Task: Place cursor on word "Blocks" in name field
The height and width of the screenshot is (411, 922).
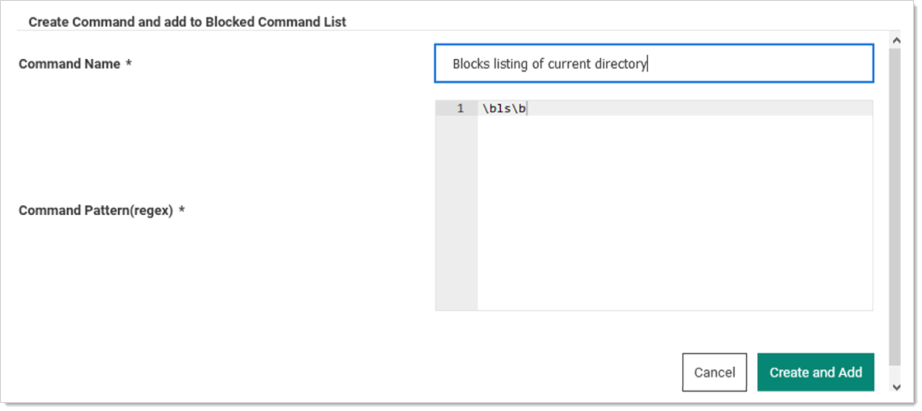Action: pos(470,64)
